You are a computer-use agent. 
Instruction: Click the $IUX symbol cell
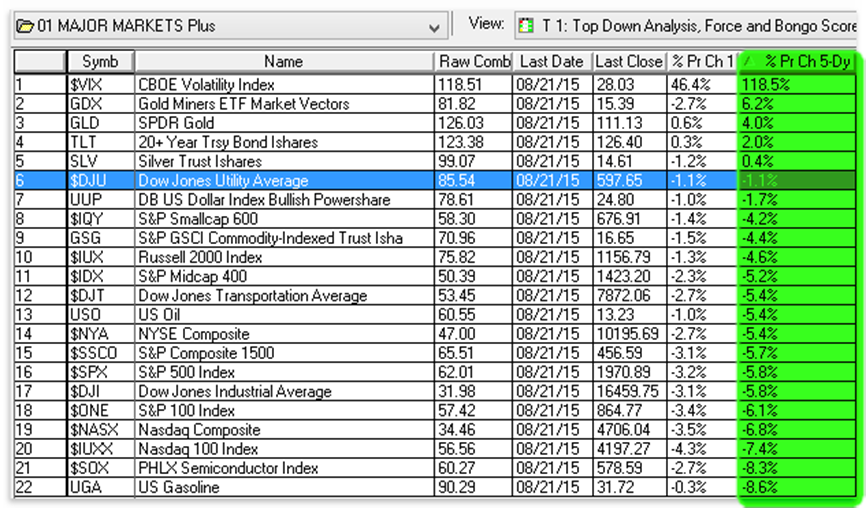[x=101, y=257]
